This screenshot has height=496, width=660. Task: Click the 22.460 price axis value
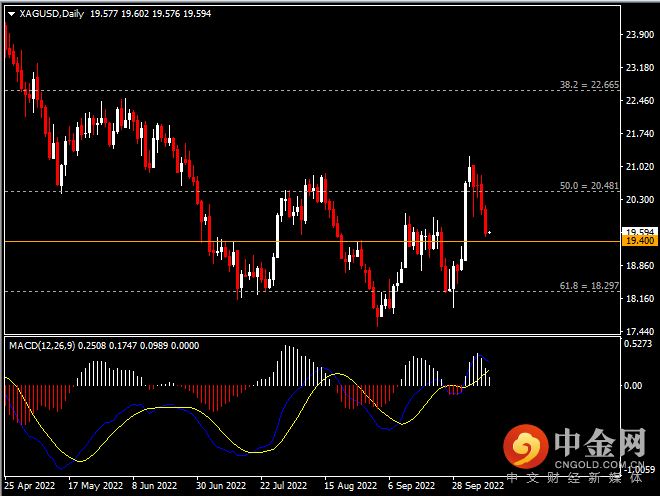(640, 101)
